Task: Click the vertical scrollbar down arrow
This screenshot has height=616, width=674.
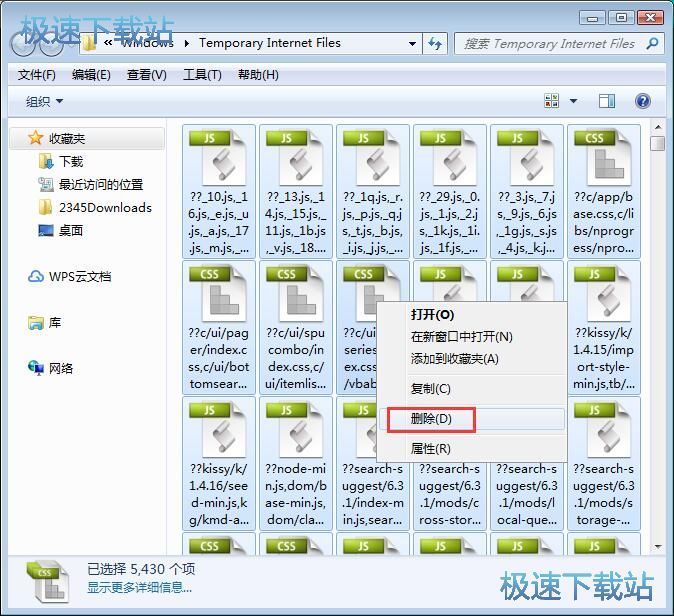Action: click(658, 547)
